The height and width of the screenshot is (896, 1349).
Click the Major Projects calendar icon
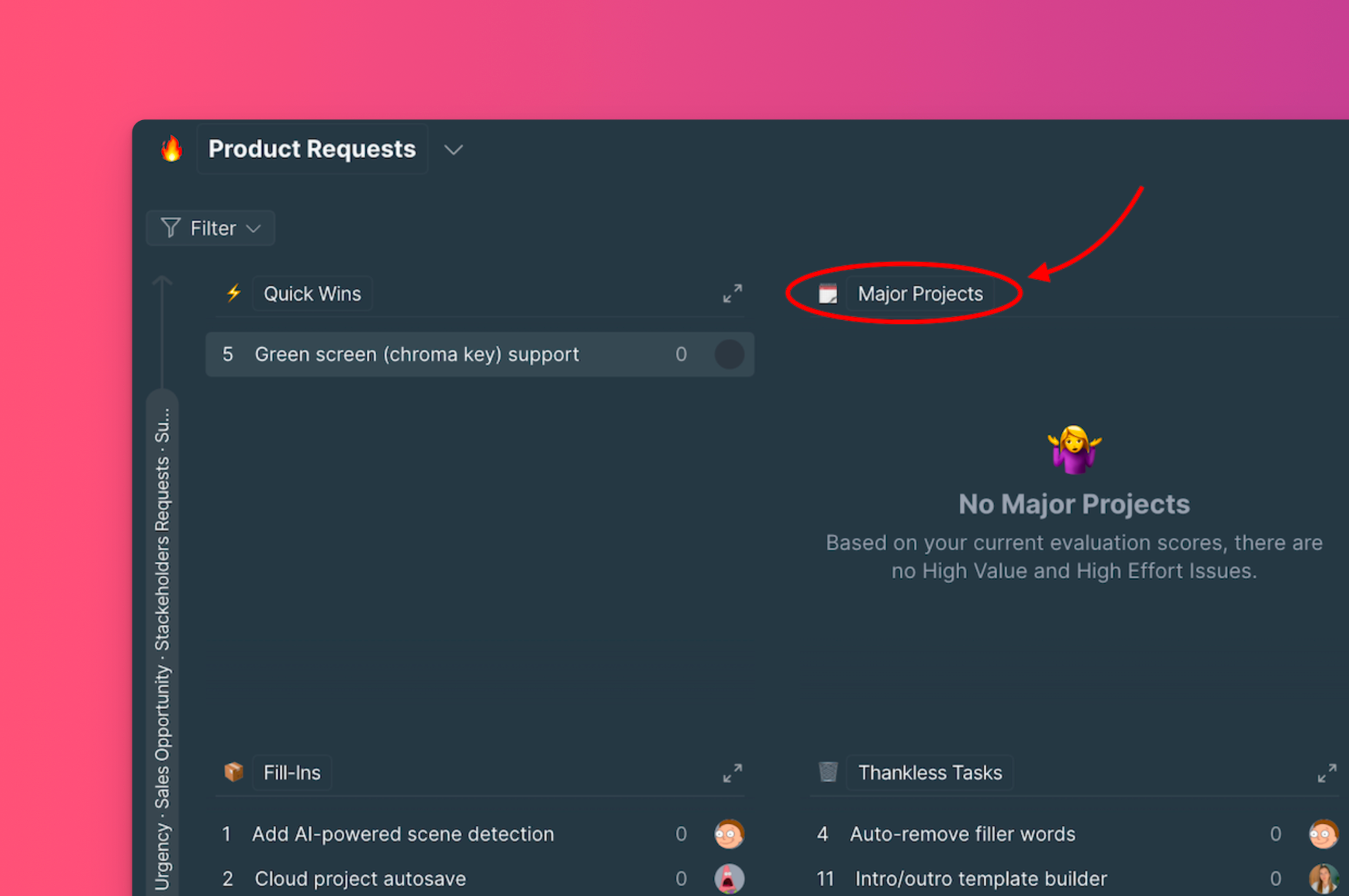point(828,294)
